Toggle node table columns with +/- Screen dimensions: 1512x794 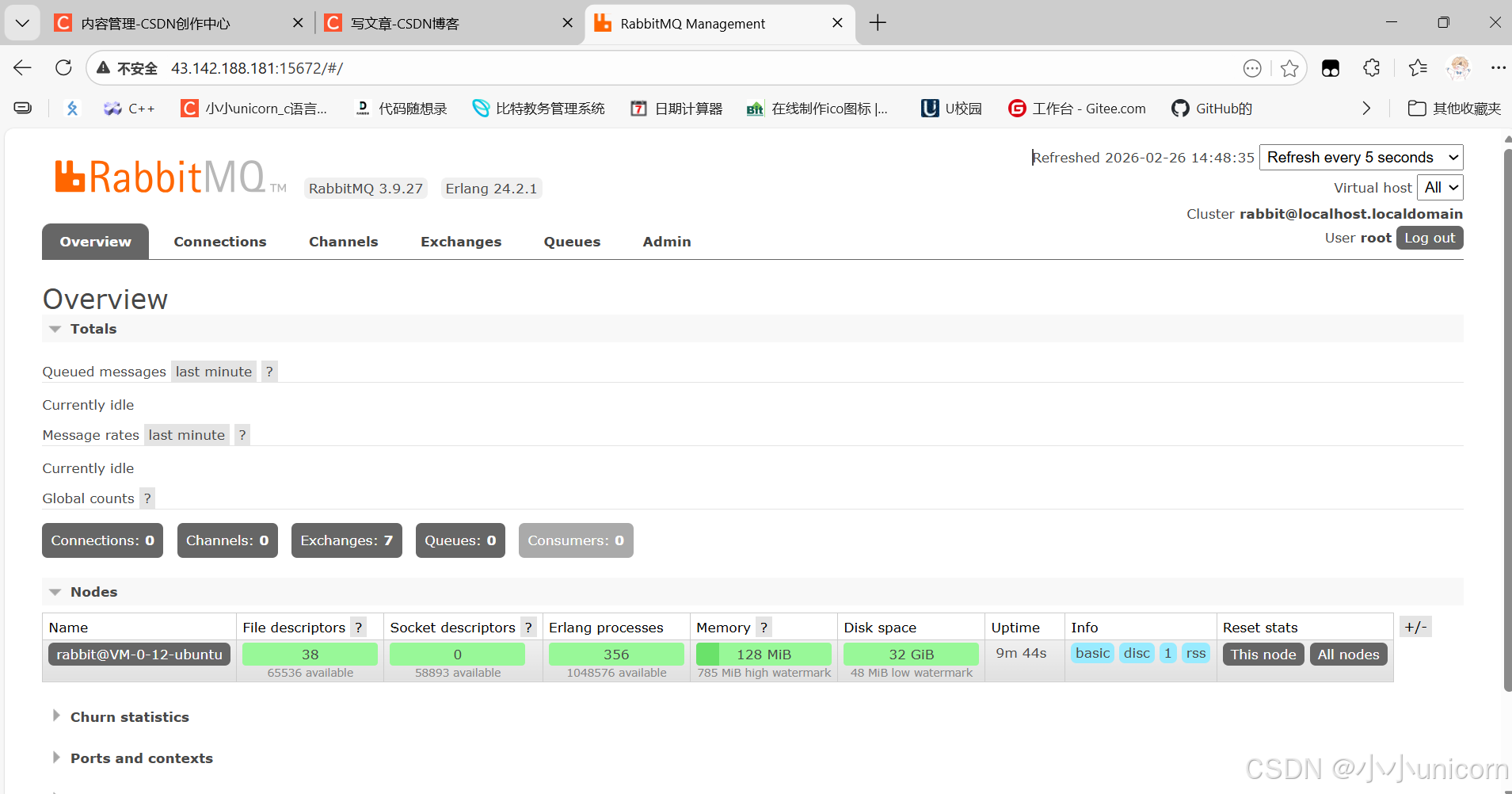(x=1415, y=627)
